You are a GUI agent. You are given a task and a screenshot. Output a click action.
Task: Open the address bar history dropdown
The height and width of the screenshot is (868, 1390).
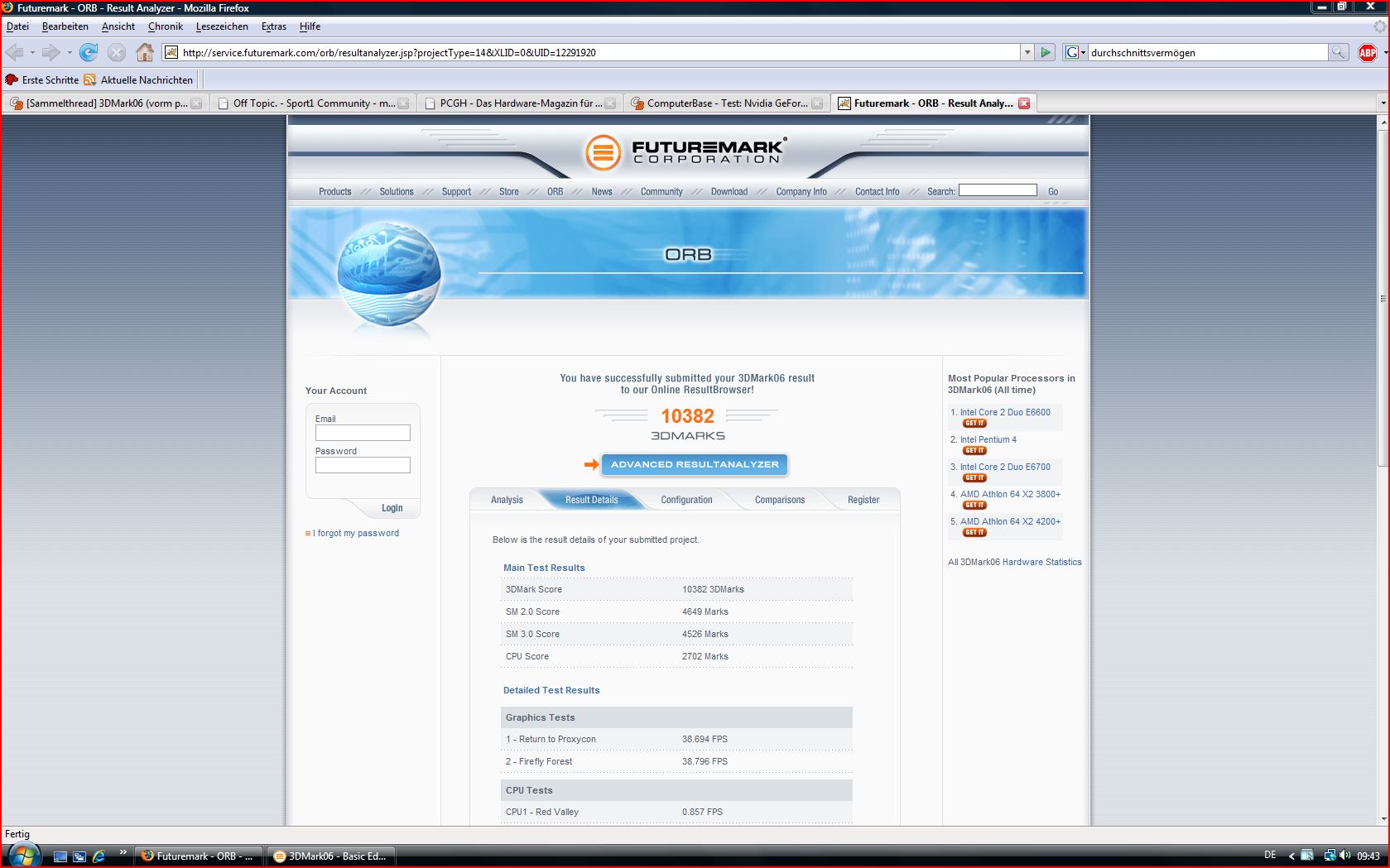(x=1027, y=52)
